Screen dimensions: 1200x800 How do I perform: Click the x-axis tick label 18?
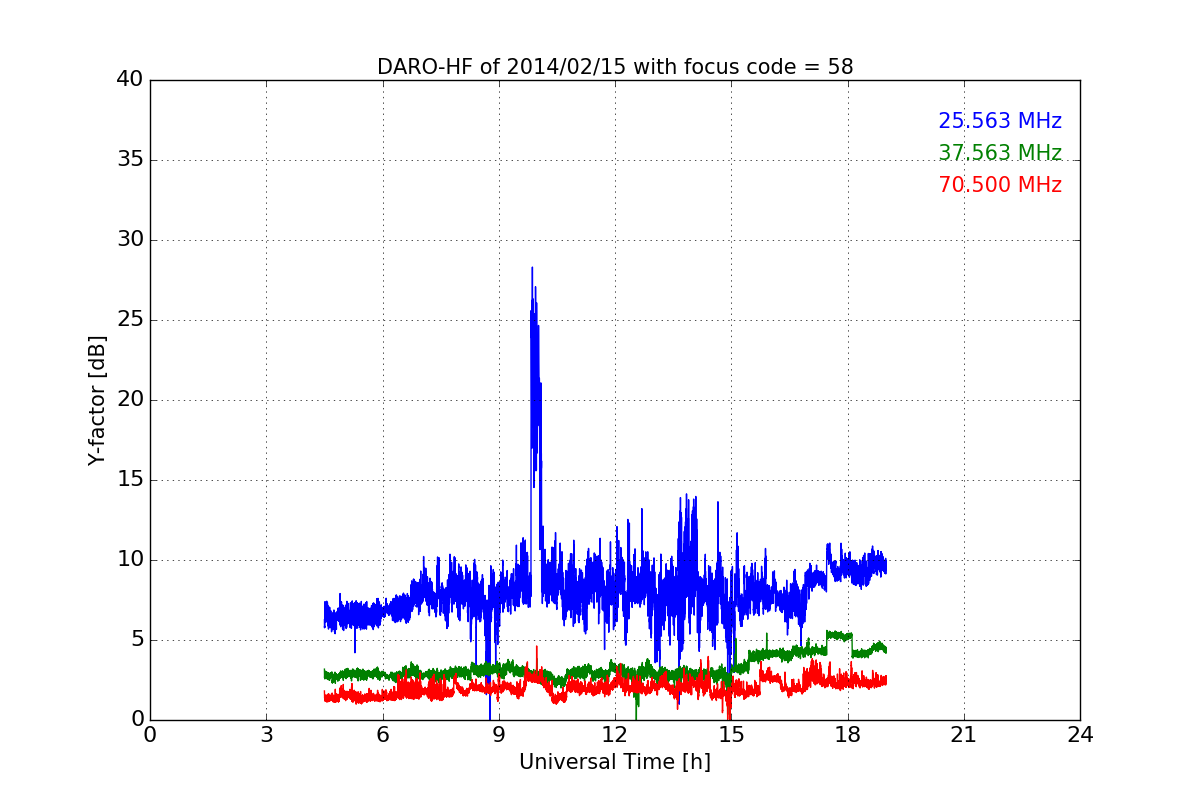click(x=848, y=735)
